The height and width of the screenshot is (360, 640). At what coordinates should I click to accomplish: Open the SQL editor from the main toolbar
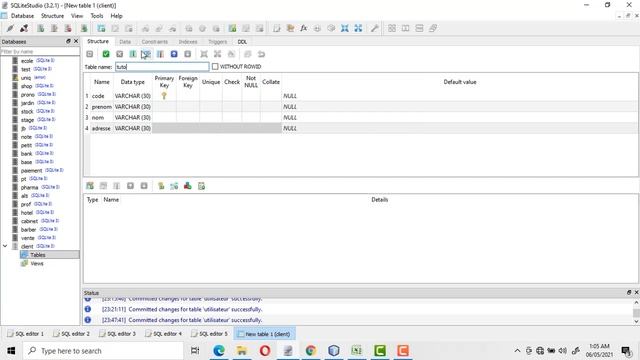pyautogui.click(x=277, y=28)
